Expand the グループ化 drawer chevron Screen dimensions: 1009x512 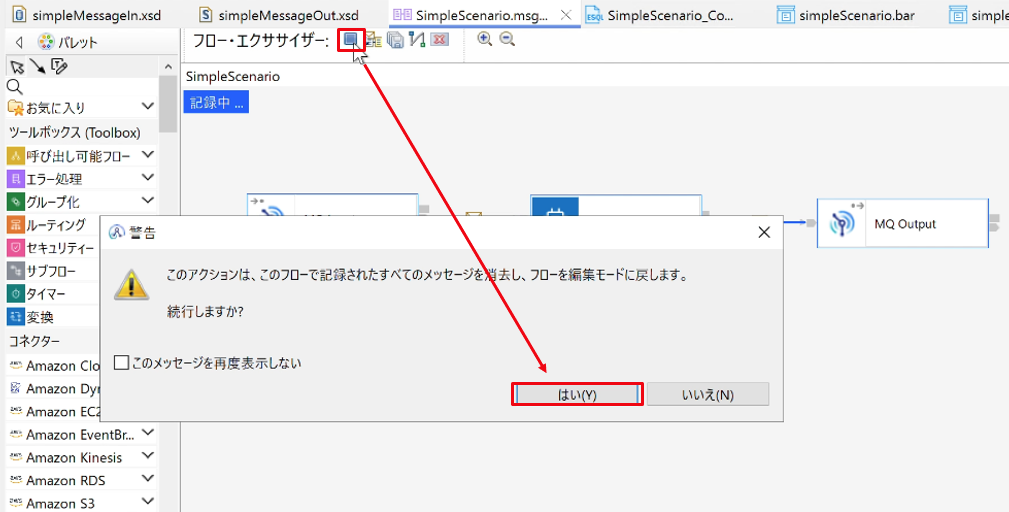click(x=148, y=201)
